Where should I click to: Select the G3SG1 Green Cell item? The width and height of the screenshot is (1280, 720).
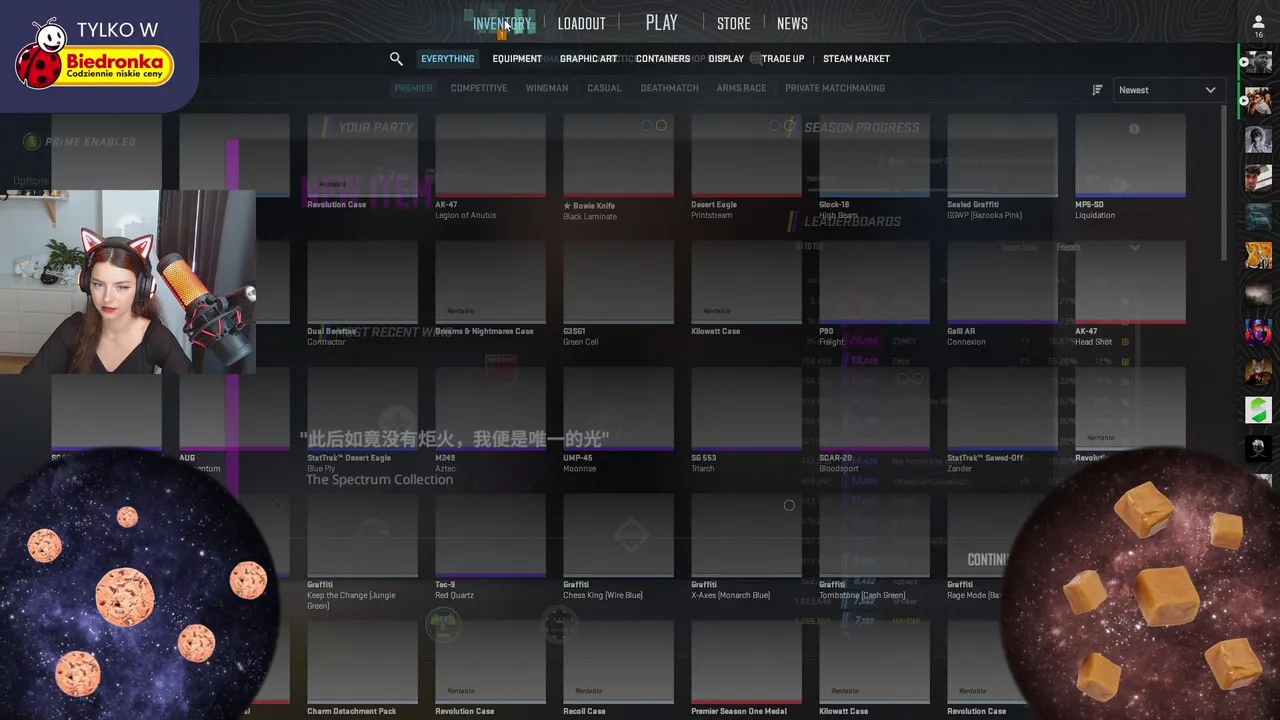pyautogui.click(x=618, y=295)
